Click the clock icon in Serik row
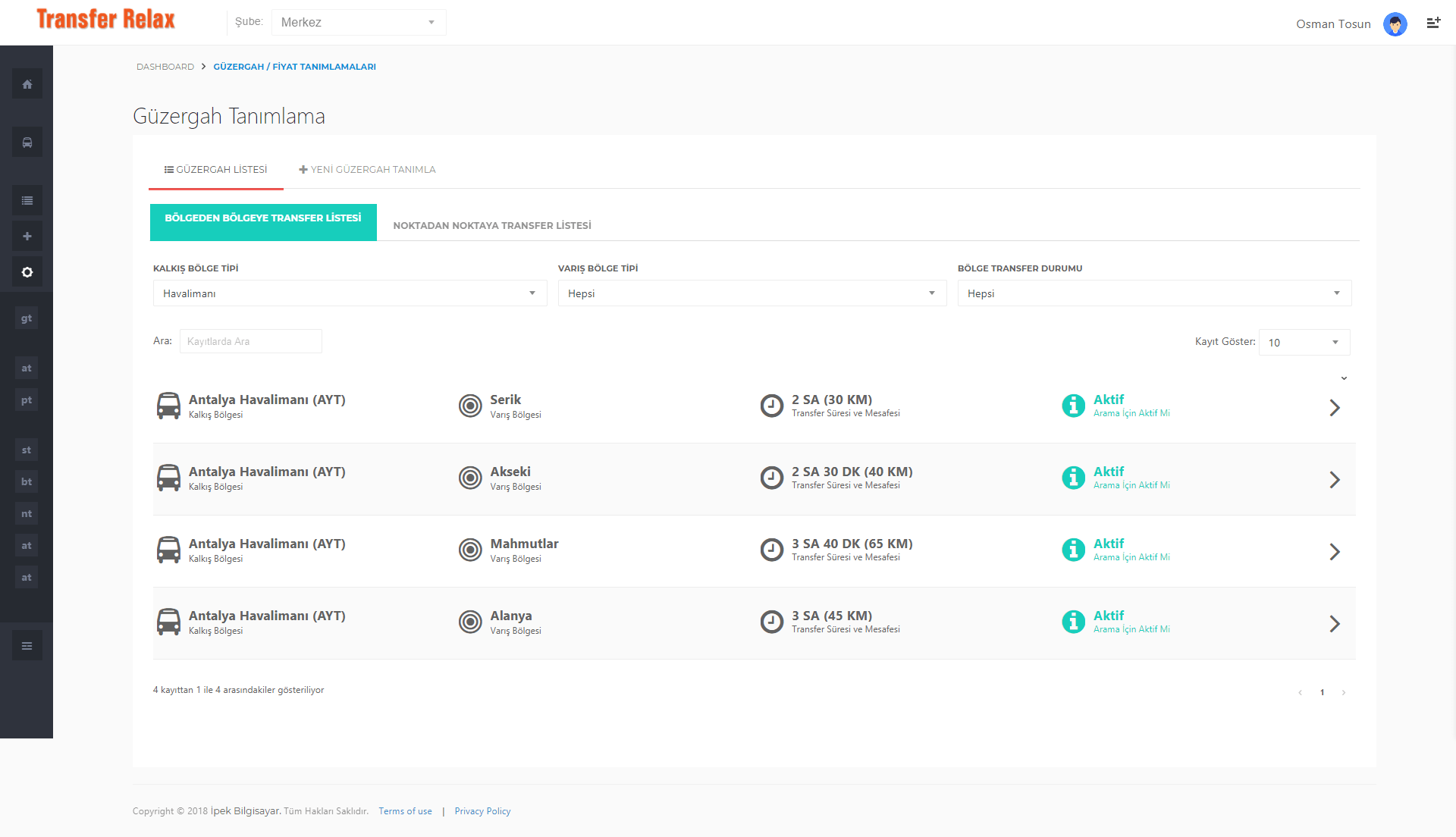 point(772,406)
